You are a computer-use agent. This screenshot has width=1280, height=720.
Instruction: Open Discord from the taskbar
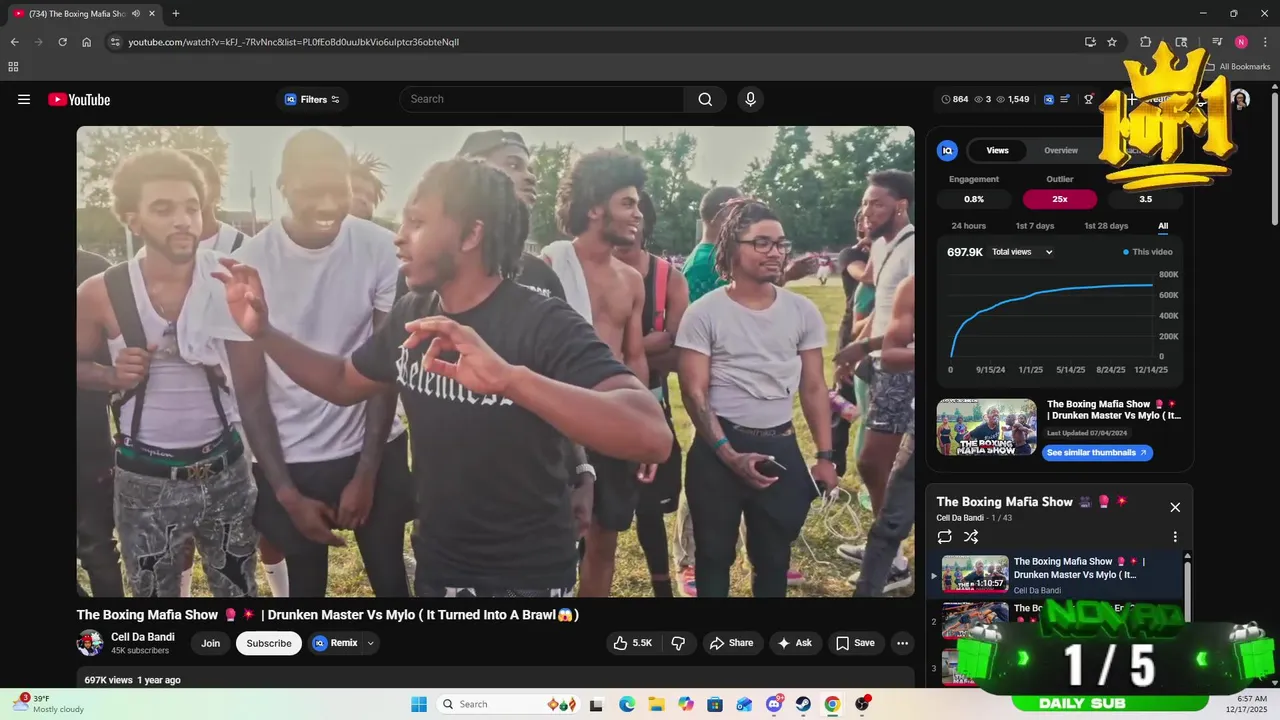click(x=774, y=704)
